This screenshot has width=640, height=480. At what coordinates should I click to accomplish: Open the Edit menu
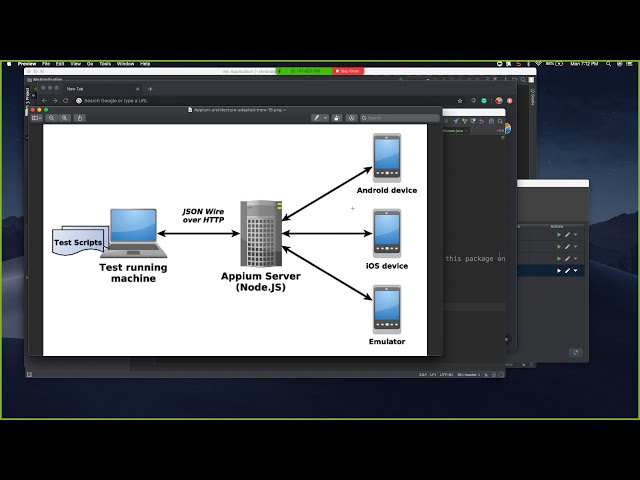click(x=60, y=64)
